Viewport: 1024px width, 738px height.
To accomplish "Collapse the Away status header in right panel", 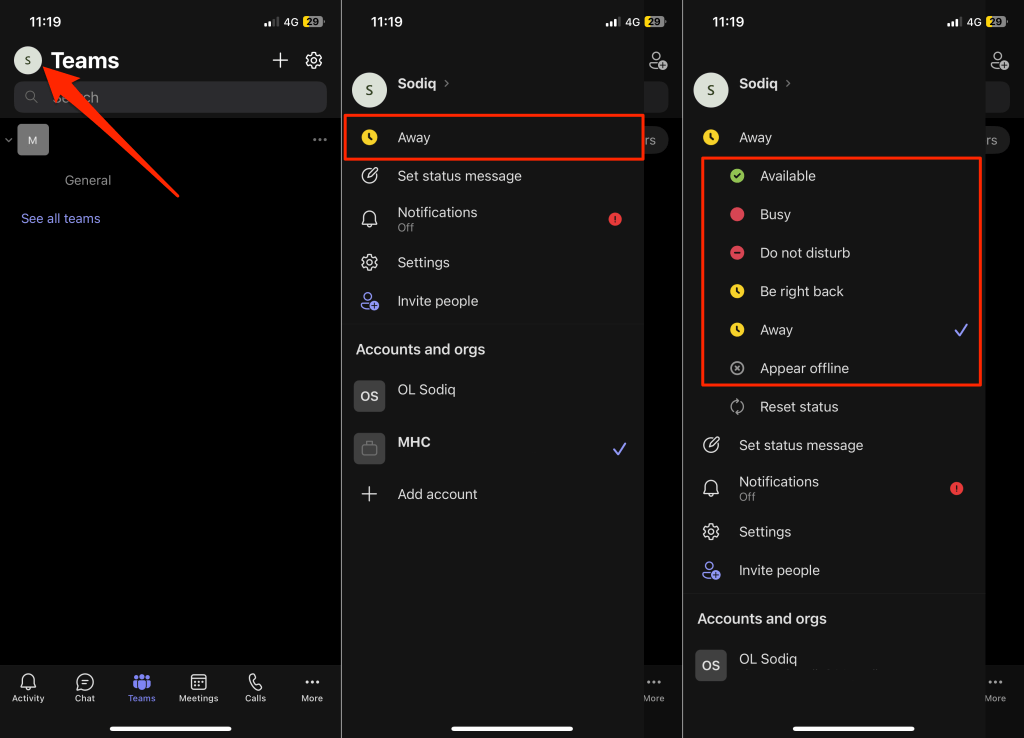I will click(835, 137).
